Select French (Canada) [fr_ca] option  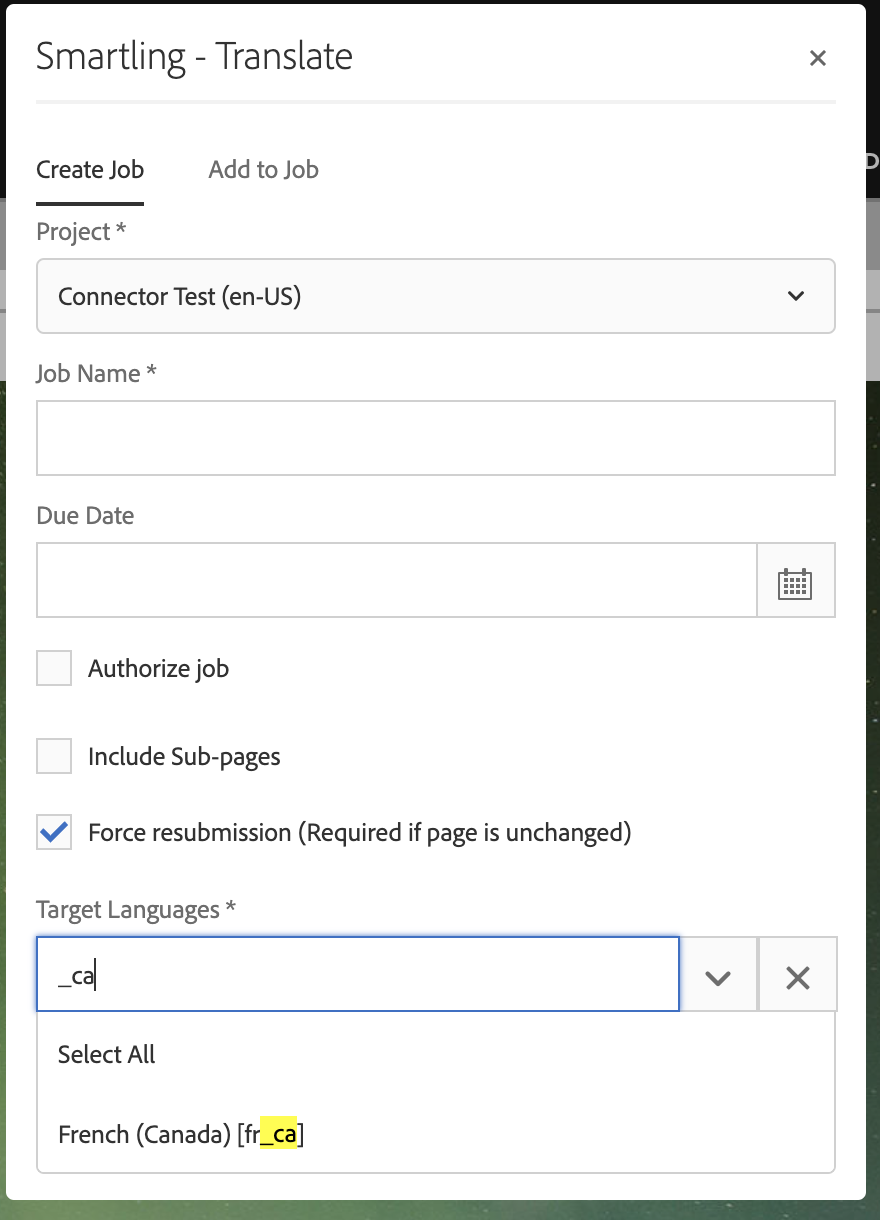click(x=181, y=1135)
